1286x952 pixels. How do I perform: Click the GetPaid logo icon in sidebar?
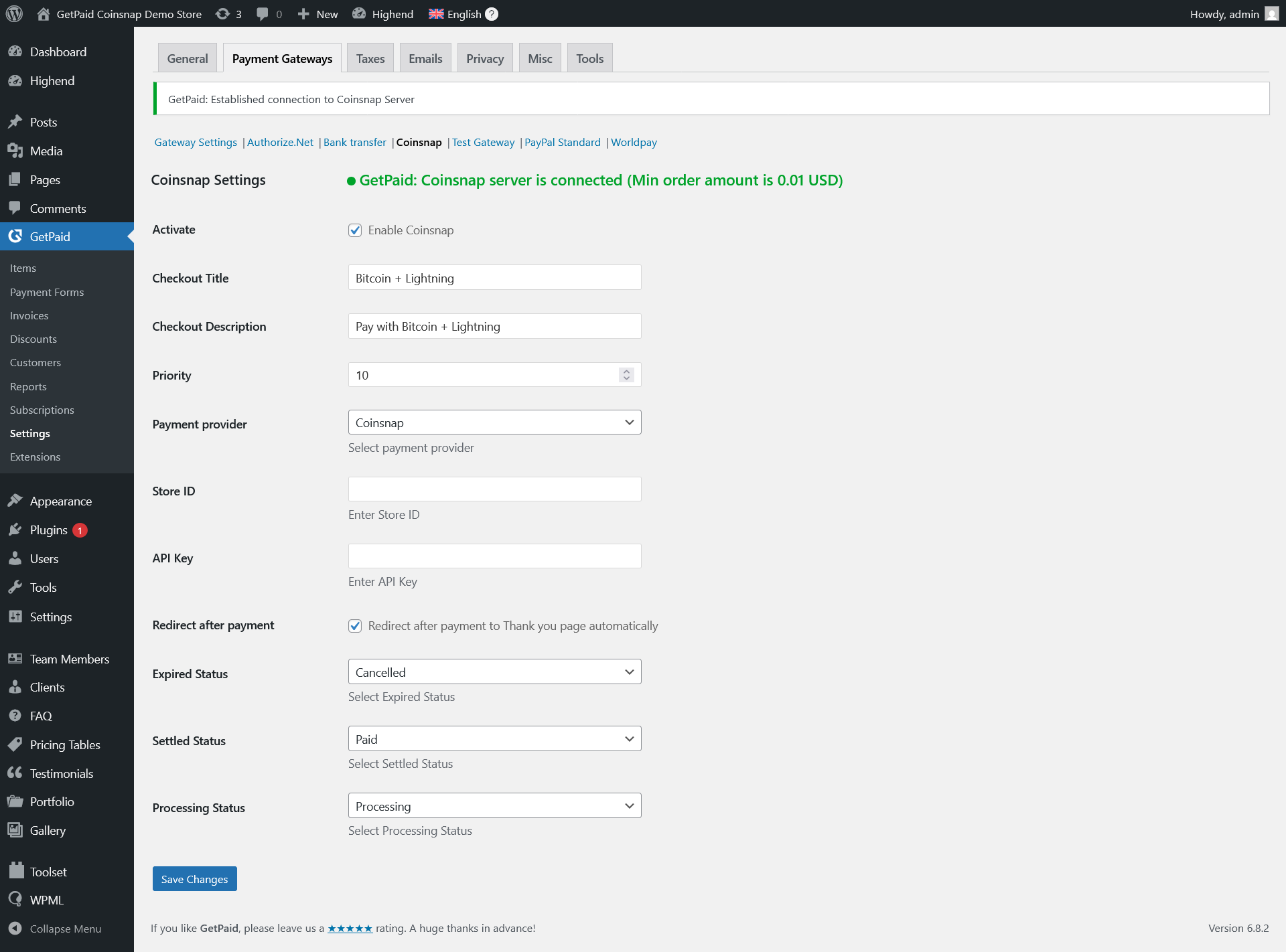(15, 236)
